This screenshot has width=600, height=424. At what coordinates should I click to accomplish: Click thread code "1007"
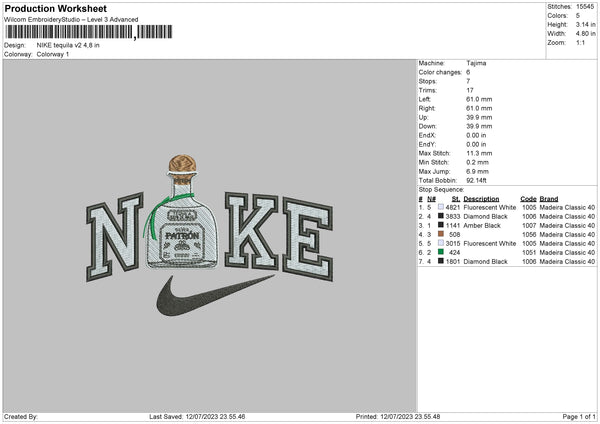[529, 225]
